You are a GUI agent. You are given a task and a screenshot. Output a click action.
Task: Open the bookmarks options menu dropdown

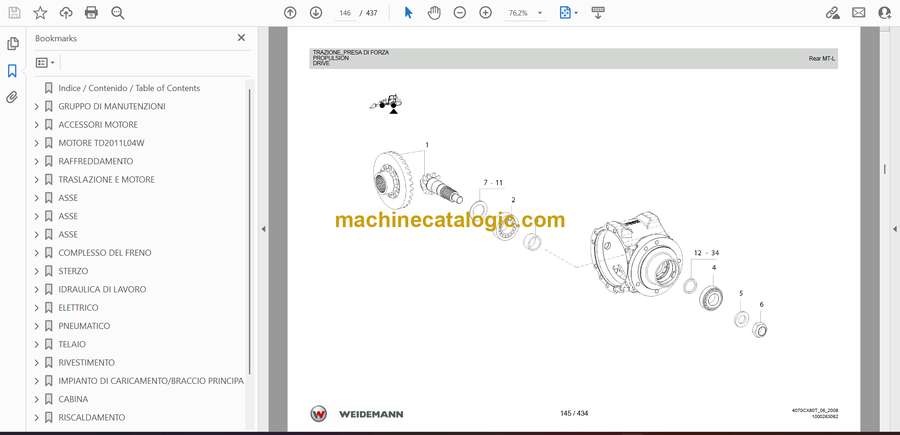click(45, 62)
